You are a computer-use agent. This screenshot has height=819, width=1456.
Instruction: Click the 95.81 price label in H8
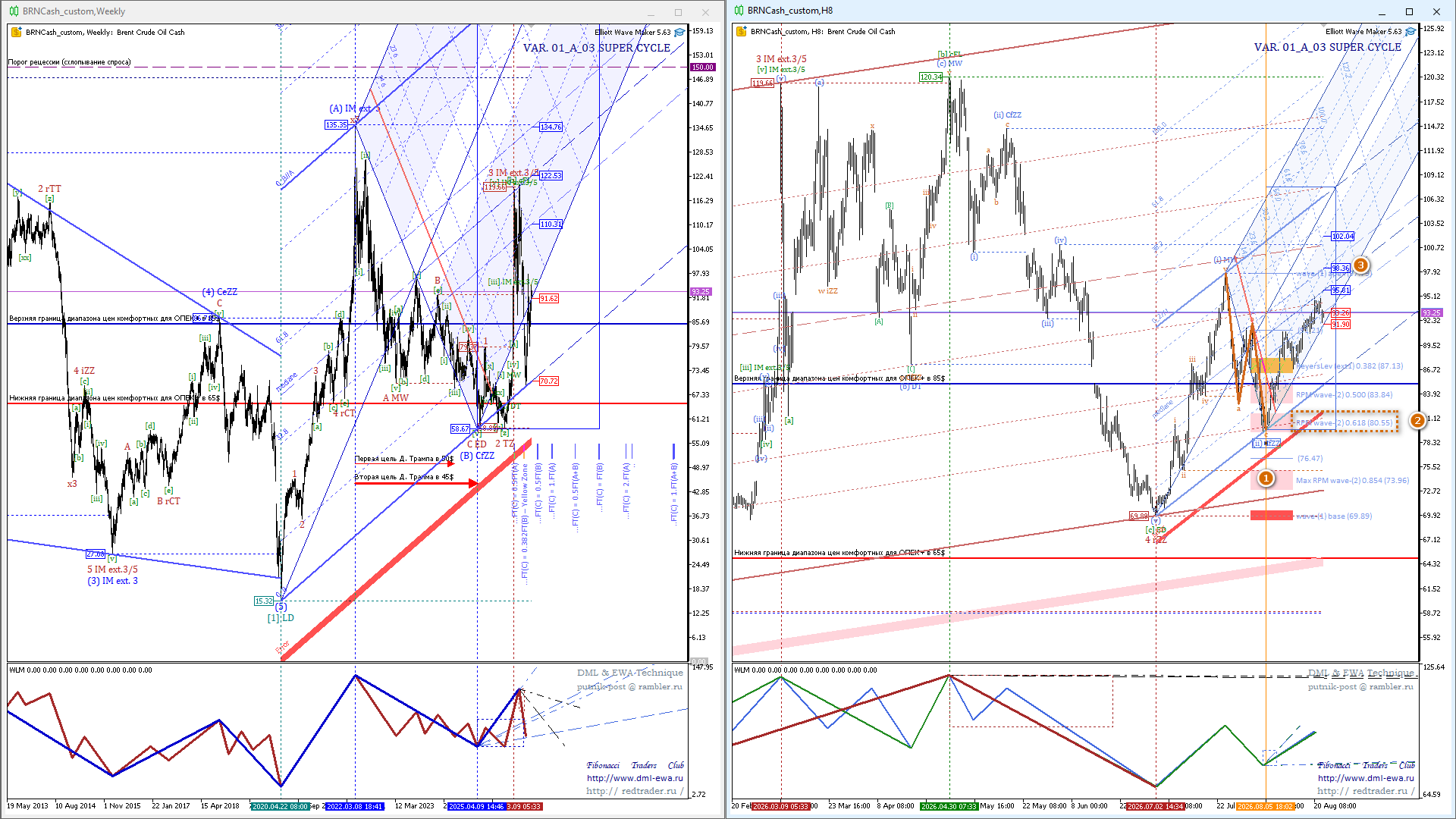click(1341, 290)
